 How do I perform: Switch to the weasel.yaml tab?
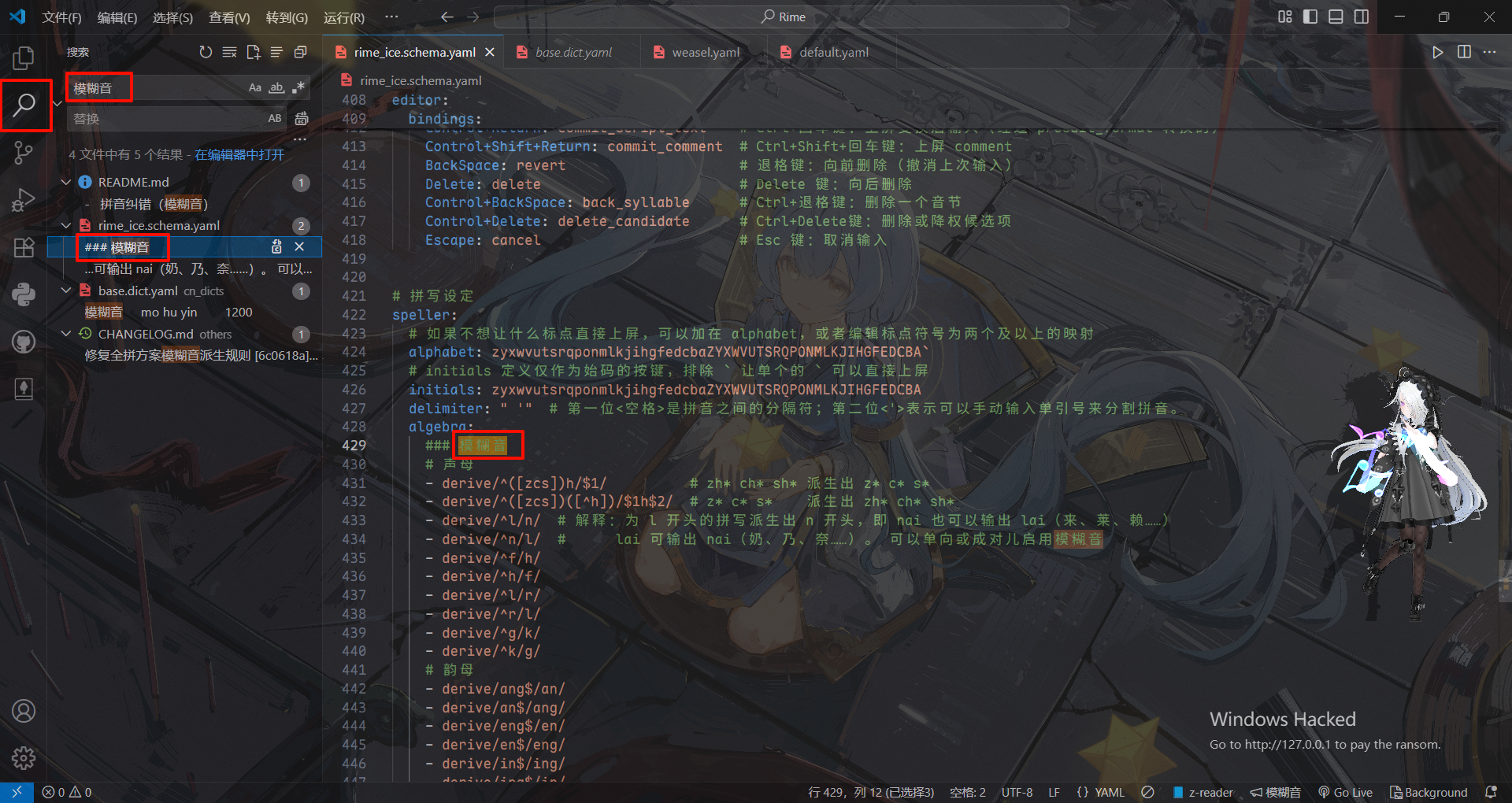click(705, 52)
